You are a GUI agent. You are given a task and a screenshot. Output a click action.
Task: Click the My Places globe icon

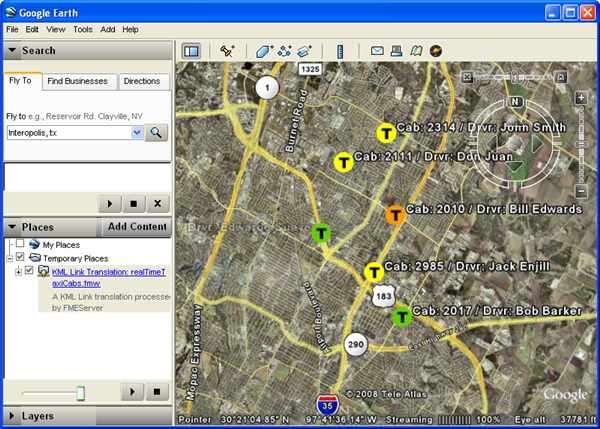pyautogui.click(x=34, y=244)
